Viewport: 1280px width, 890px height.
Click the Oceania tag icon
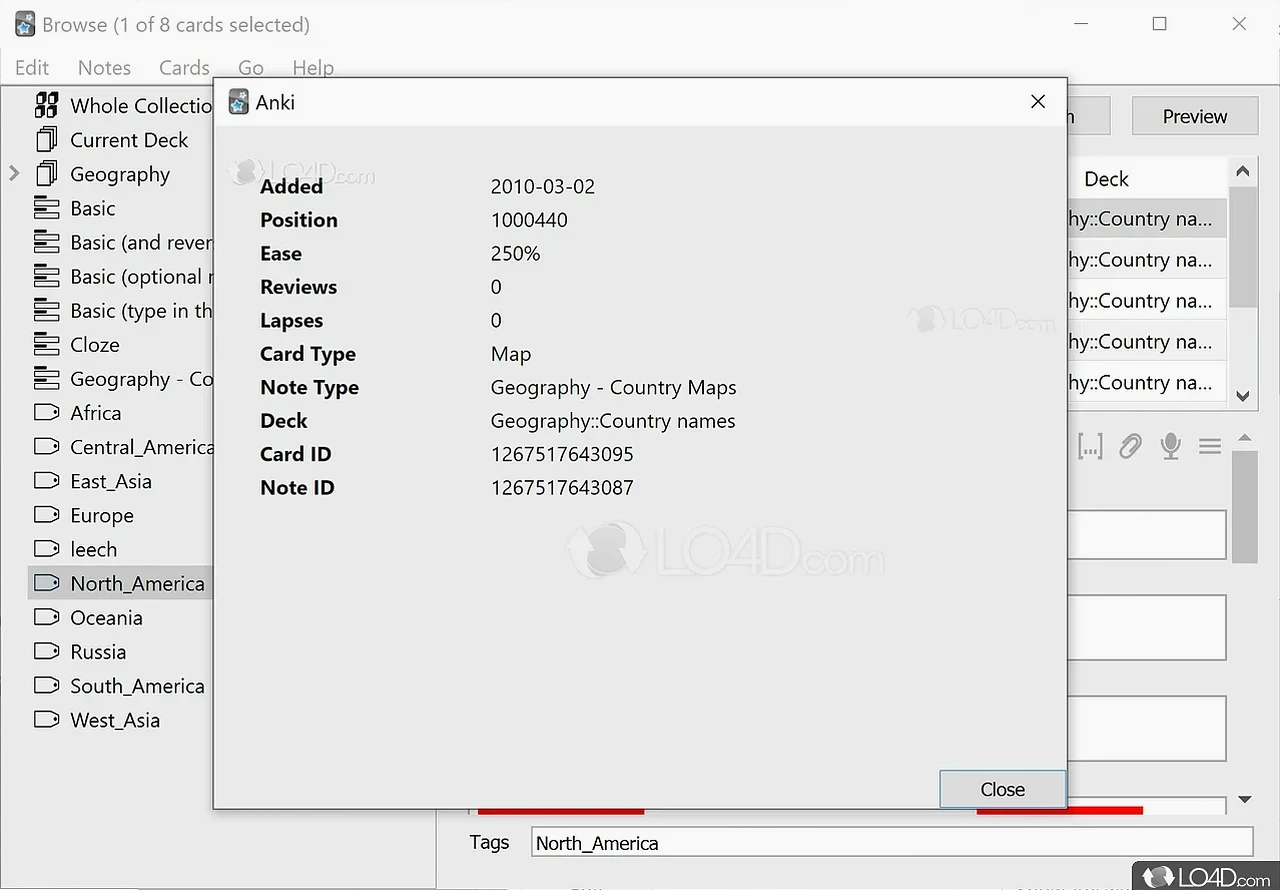pyautogui.click(x=46, y=617)
